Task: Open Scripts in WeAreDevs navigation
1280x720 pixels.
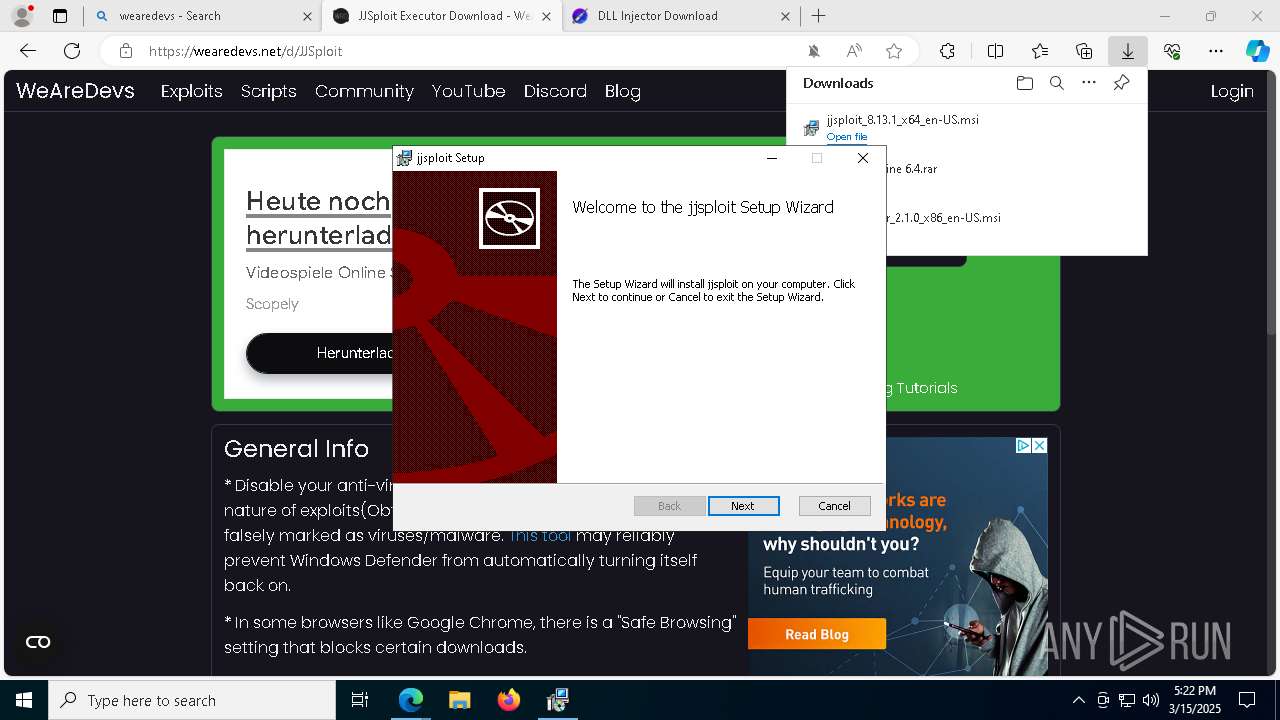Action: point(268,91)
